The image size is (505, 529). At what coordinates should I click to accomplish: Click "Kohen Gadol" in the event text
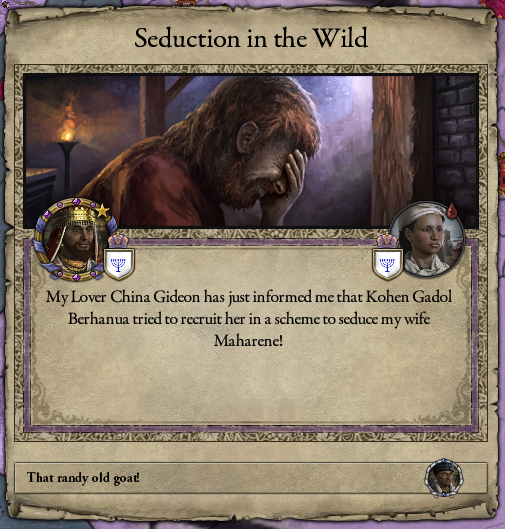coord(409,297)
